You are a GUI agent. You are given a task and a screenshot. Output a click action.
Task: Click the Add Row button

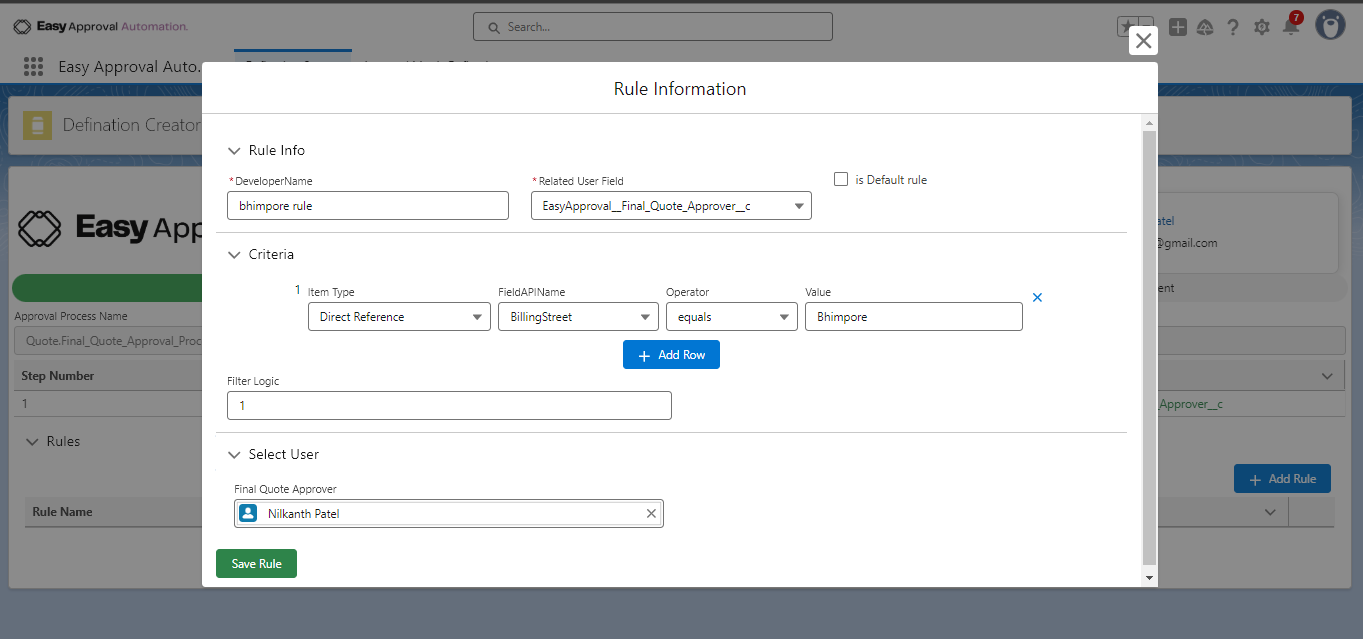671,355
